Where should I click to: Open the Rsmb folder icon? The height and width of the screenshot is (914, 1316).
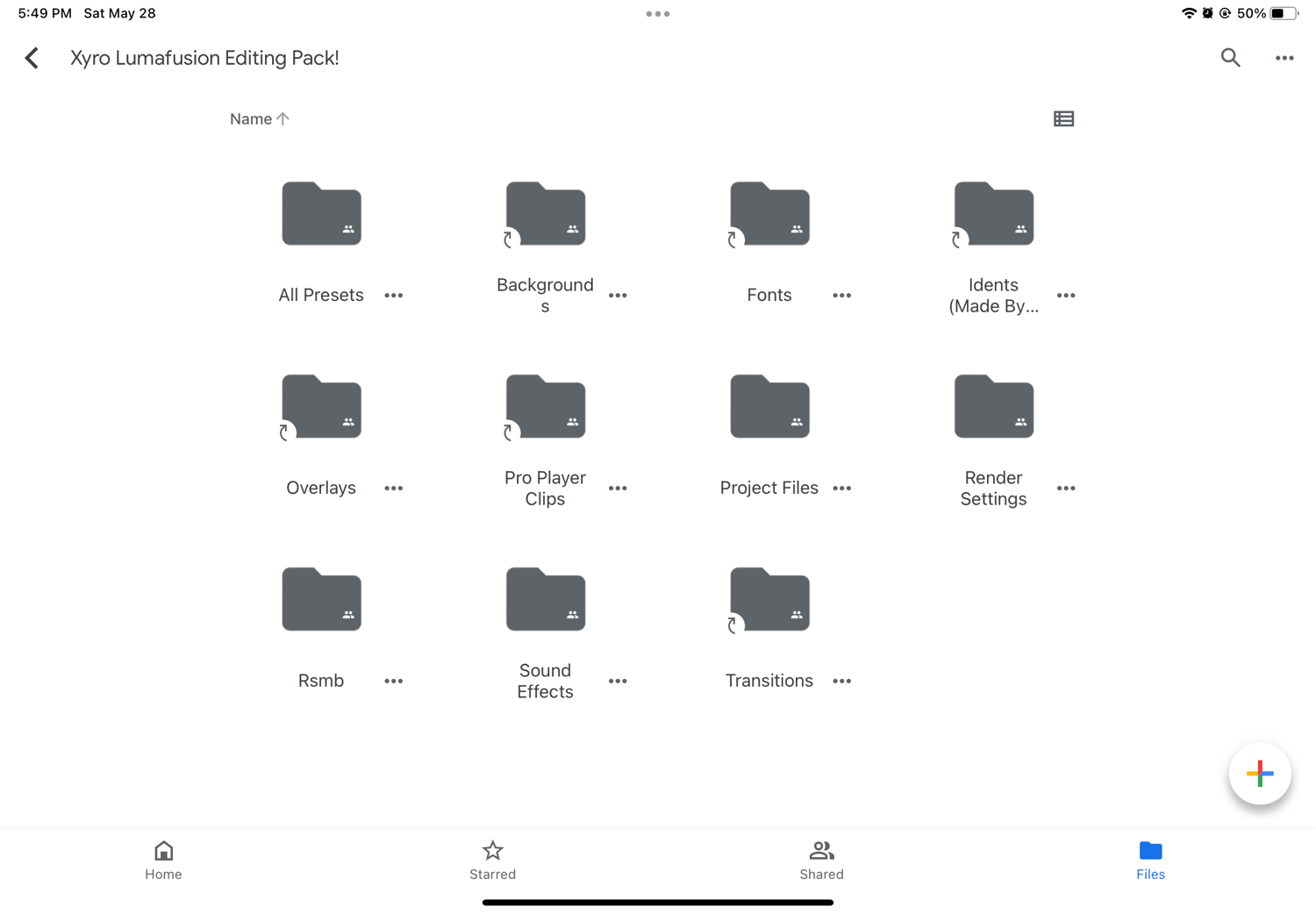[321, 599]
